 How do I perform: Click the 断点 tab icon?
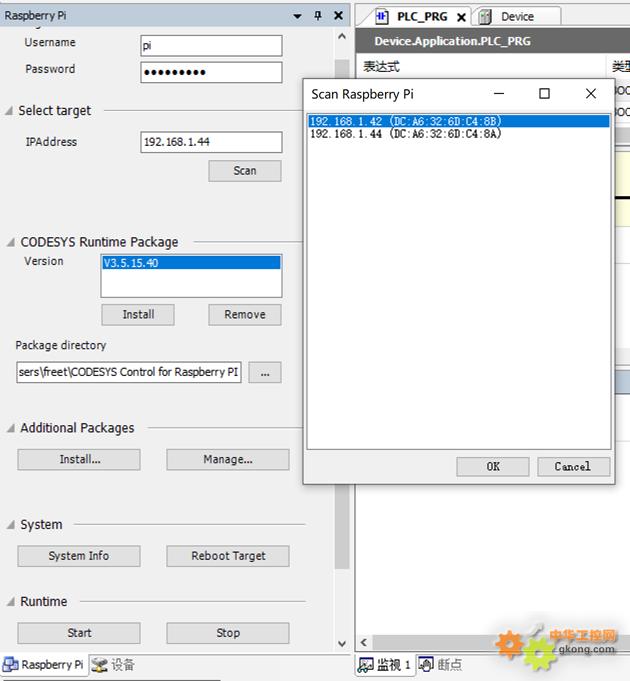pyautogui.click(x=425, y=664)
